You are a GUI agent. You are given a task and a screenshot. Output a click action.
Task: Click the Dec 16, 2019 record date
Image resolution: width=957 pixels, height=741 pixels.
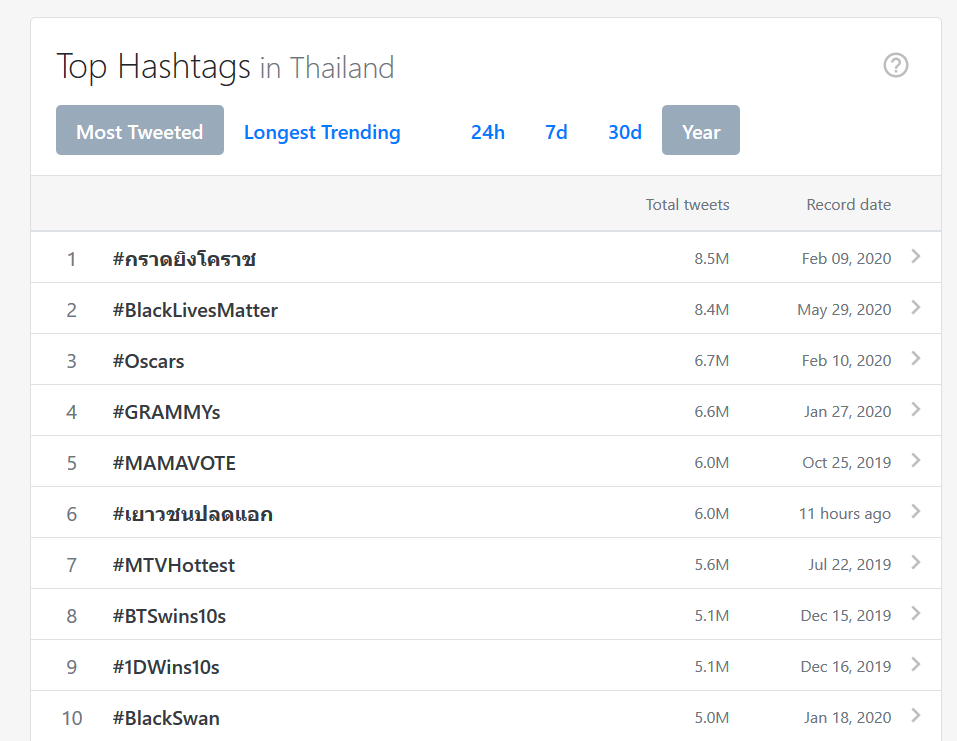[x=846, y=667]
